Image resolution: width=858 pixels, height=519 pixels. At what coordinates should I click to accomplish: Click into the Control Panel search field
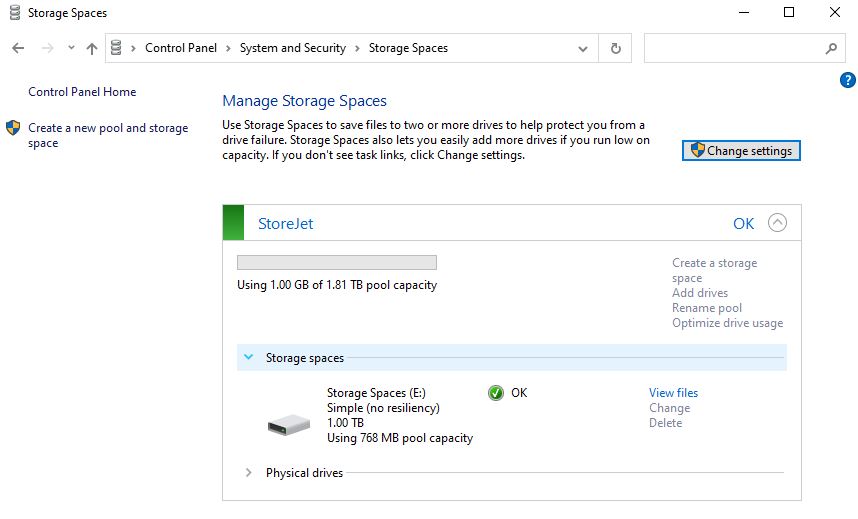(x=734, y=48)
